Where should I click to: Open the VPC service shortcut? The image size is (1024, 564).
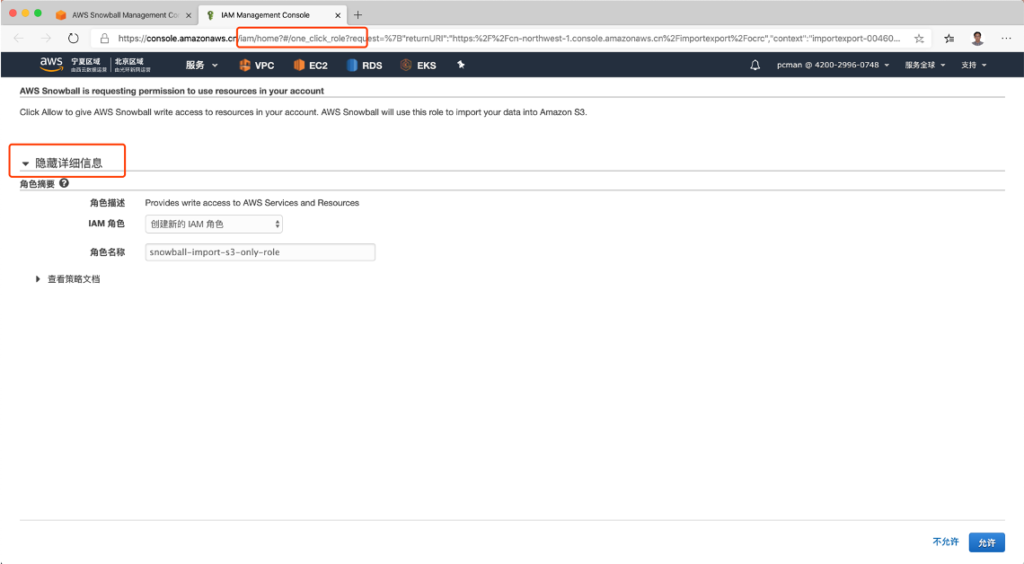point(256,65)
